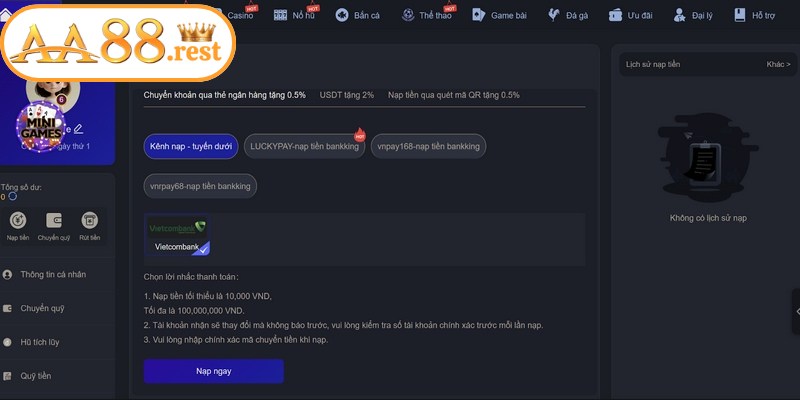Open the Hỗ trợ support menu
Viewport: 800px width, 400px height.
[x=755, y=15]
